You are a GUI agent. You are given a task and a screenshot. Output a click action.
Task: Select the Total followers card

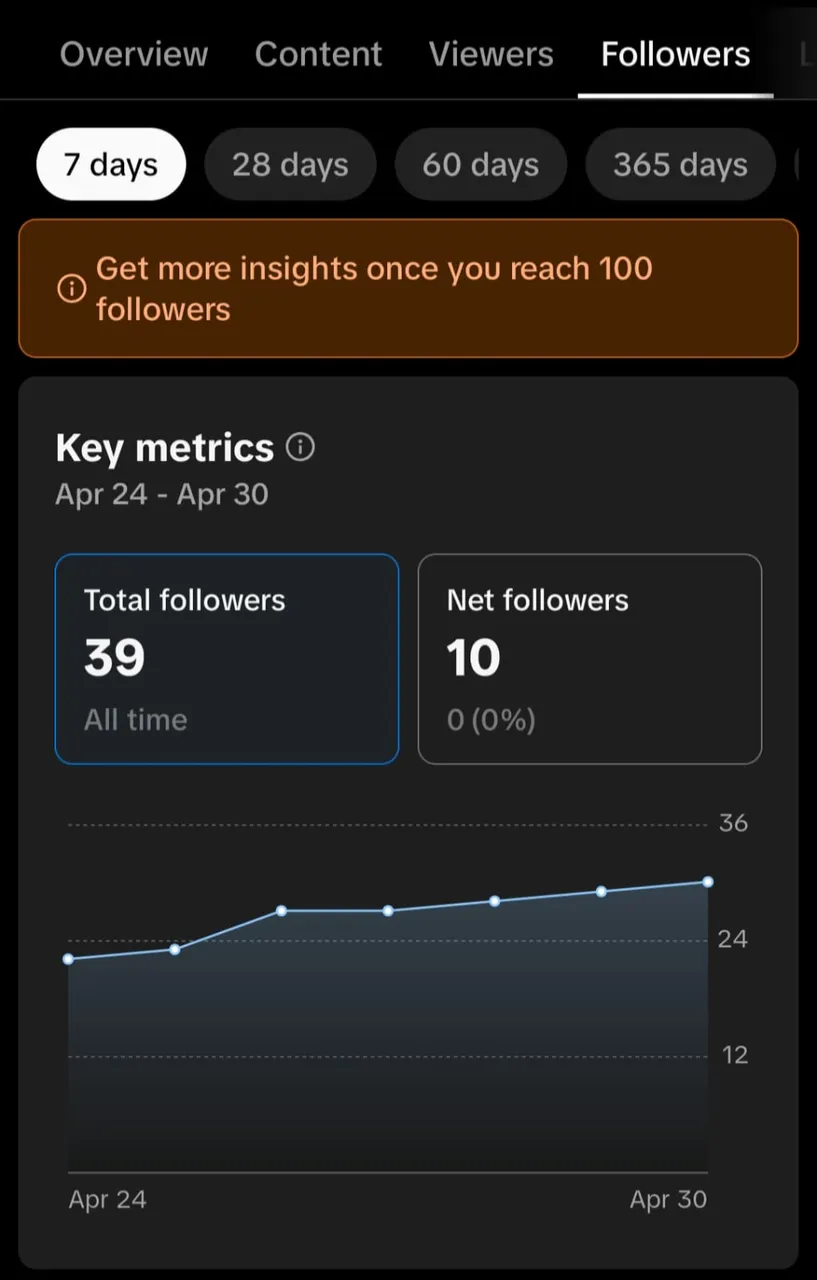(x=227, y=659)
